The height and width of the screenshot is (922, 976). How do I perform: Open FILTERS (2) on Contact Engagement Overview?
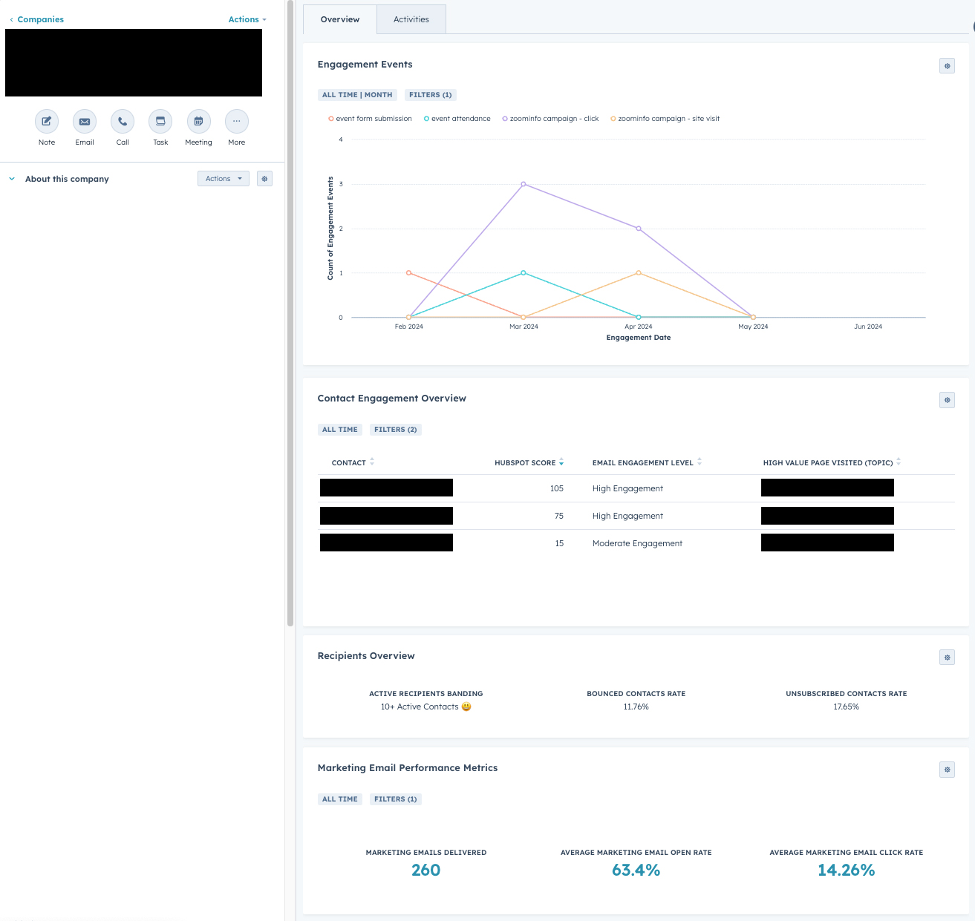[395, 430]
